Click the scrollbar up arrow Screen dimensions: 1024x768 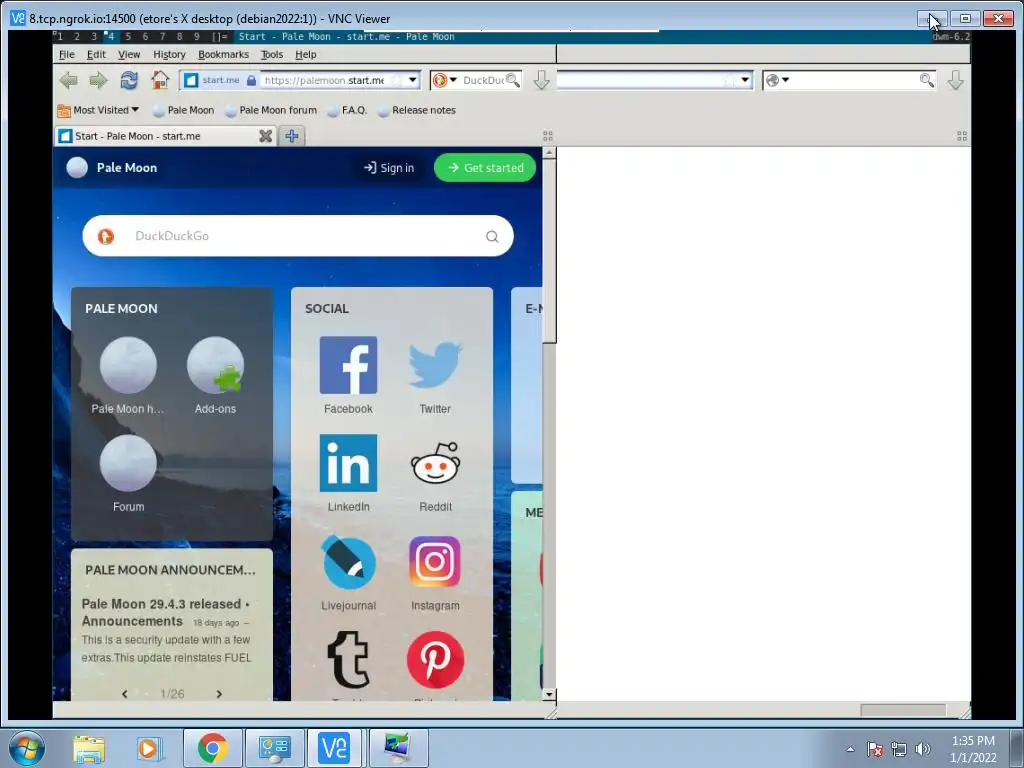coord(549,153)
